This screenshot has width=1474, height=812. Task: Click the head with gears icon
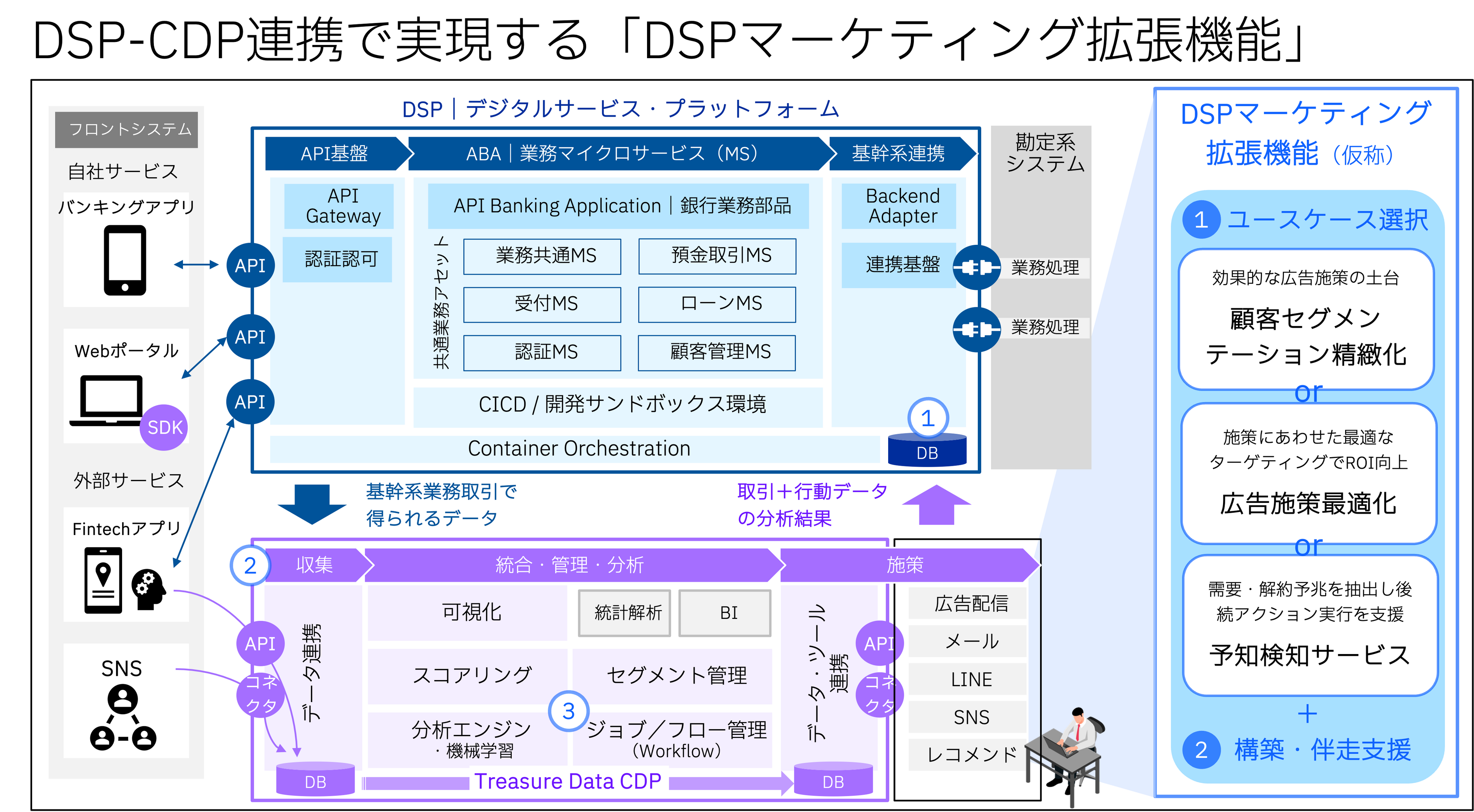[x=148, y=589]
